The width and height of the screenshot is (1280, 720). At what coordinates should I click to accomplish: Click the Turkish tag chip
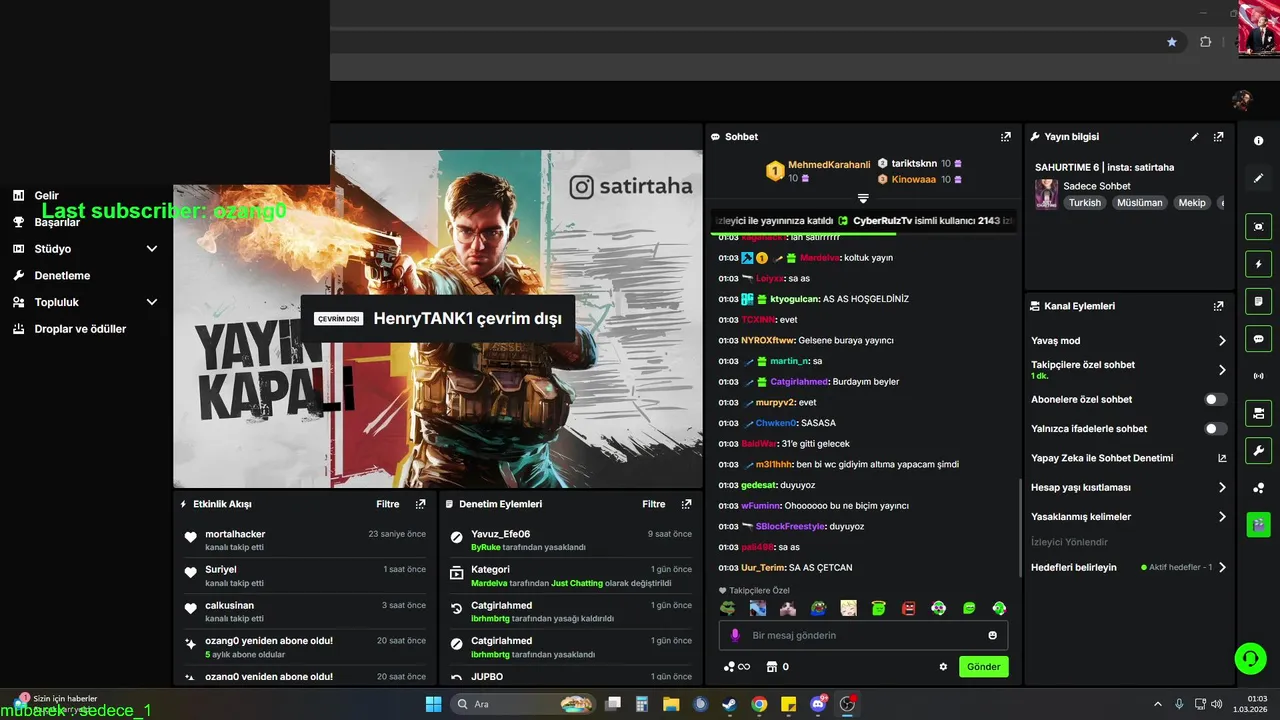point(1085,203)
